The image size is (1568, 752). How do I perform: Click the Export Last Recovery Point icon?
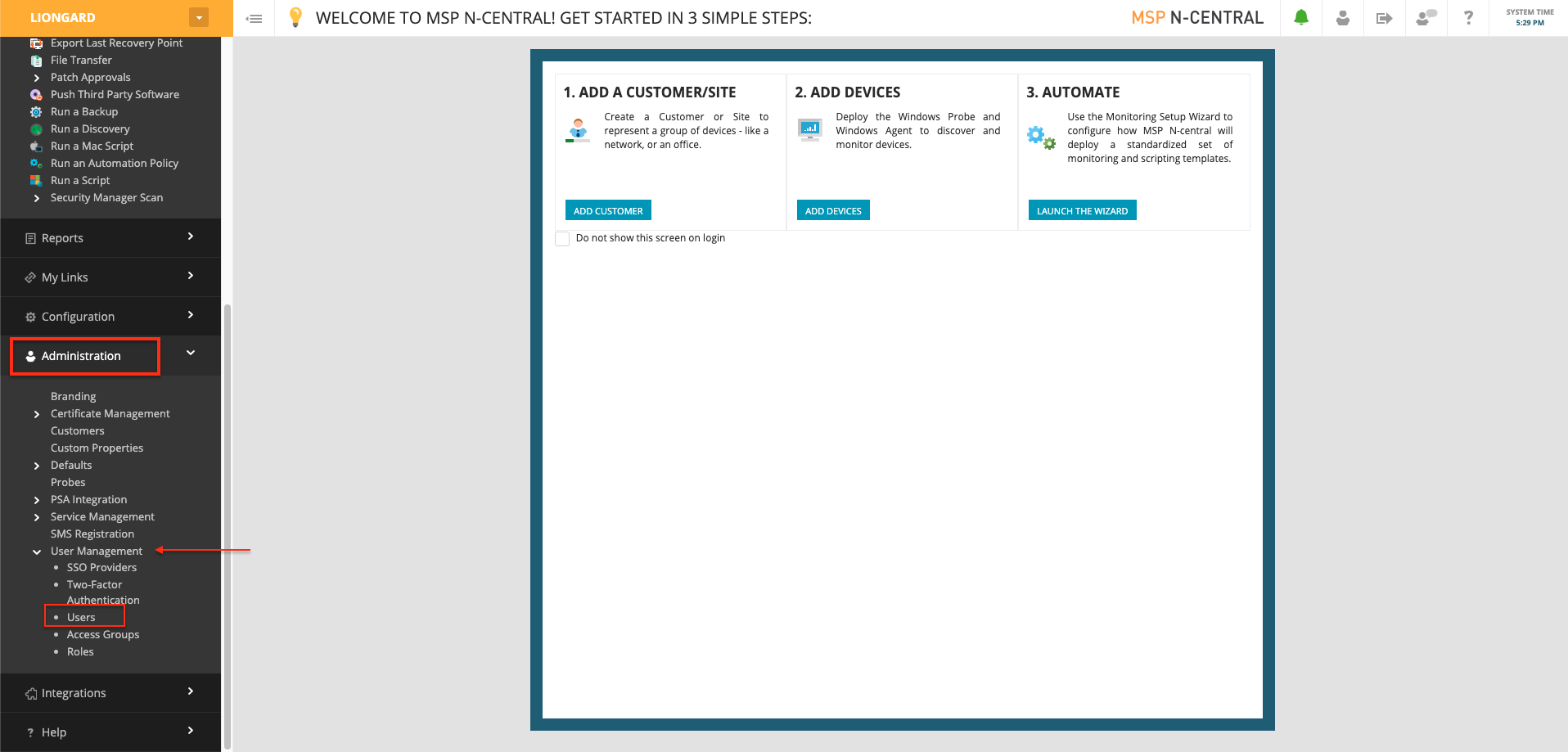tap(36, 43)
